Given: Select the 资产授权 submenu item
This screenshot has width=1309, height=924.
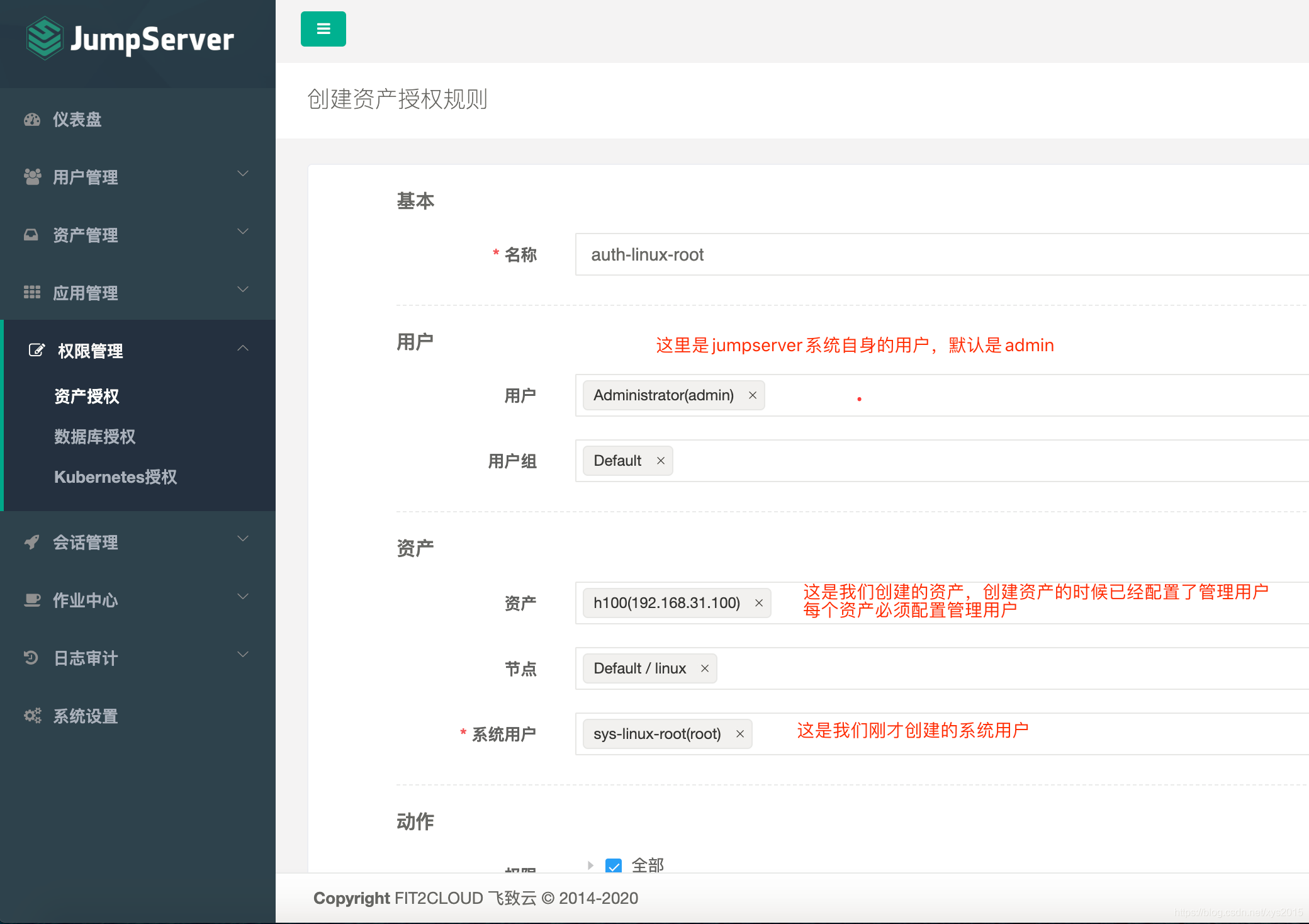Looking at the screenshot, I should pyautogui.click(x=87, y=397).
